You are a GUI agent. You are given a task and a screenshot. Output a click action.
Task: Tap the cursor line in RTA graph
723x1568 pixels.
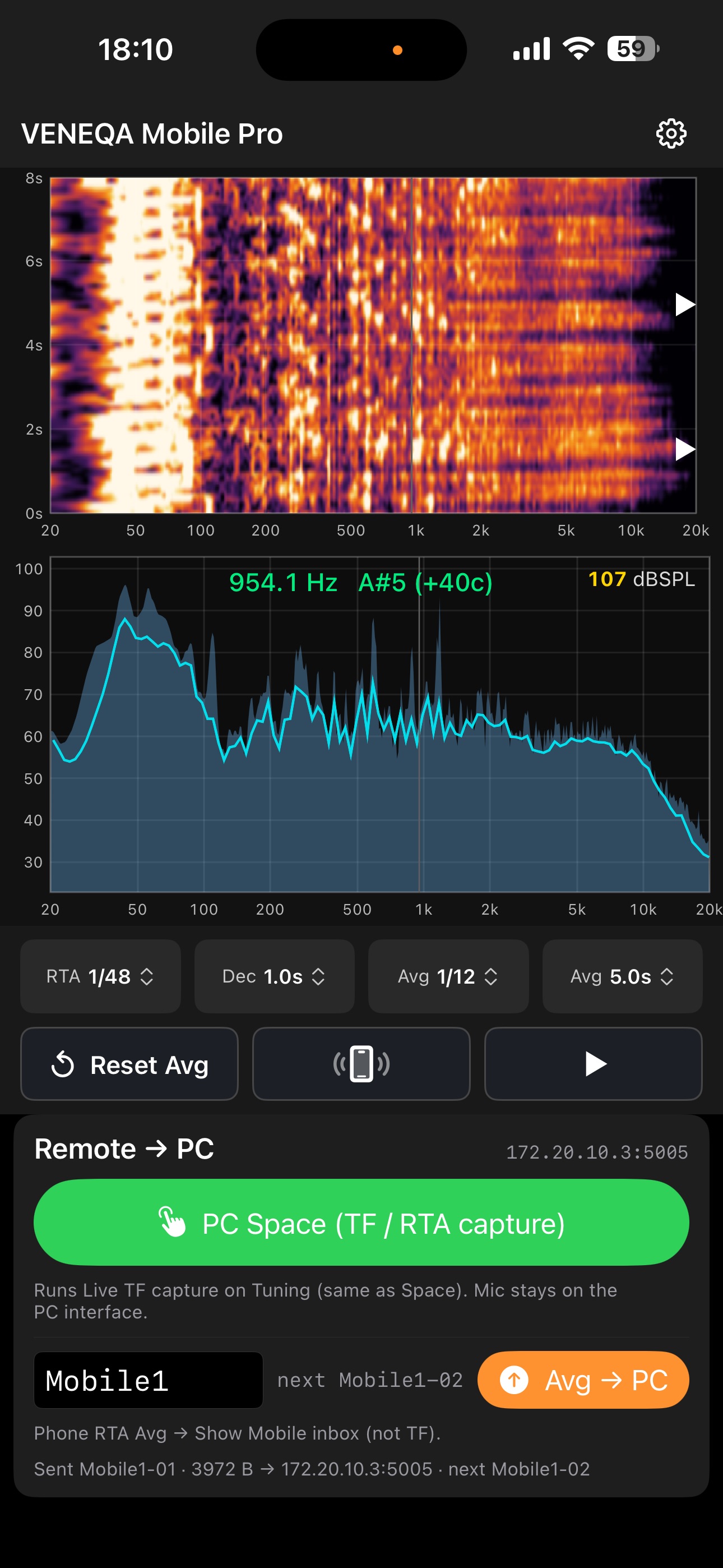(419, 725)
